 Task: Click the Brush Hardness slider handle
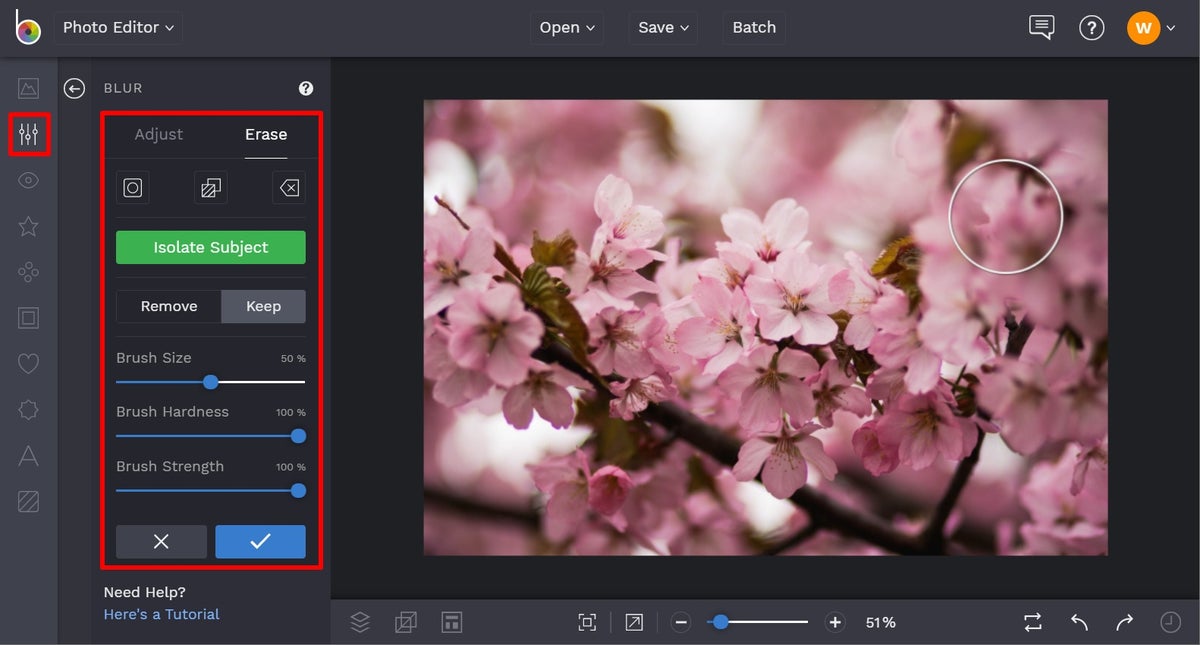298,436
